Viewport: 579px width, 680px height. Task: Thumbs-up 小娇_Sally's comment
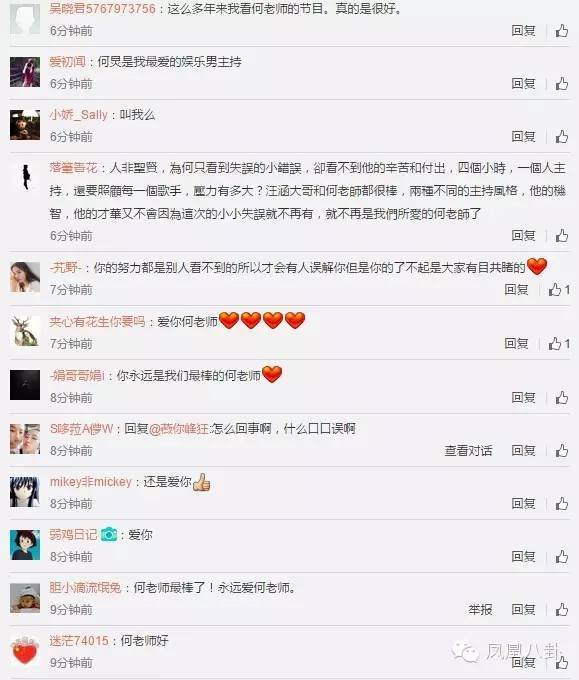562,137
